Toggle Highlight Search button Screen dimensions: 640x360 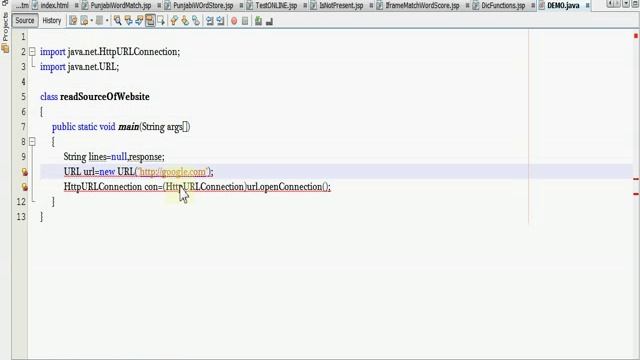(150, 21)
